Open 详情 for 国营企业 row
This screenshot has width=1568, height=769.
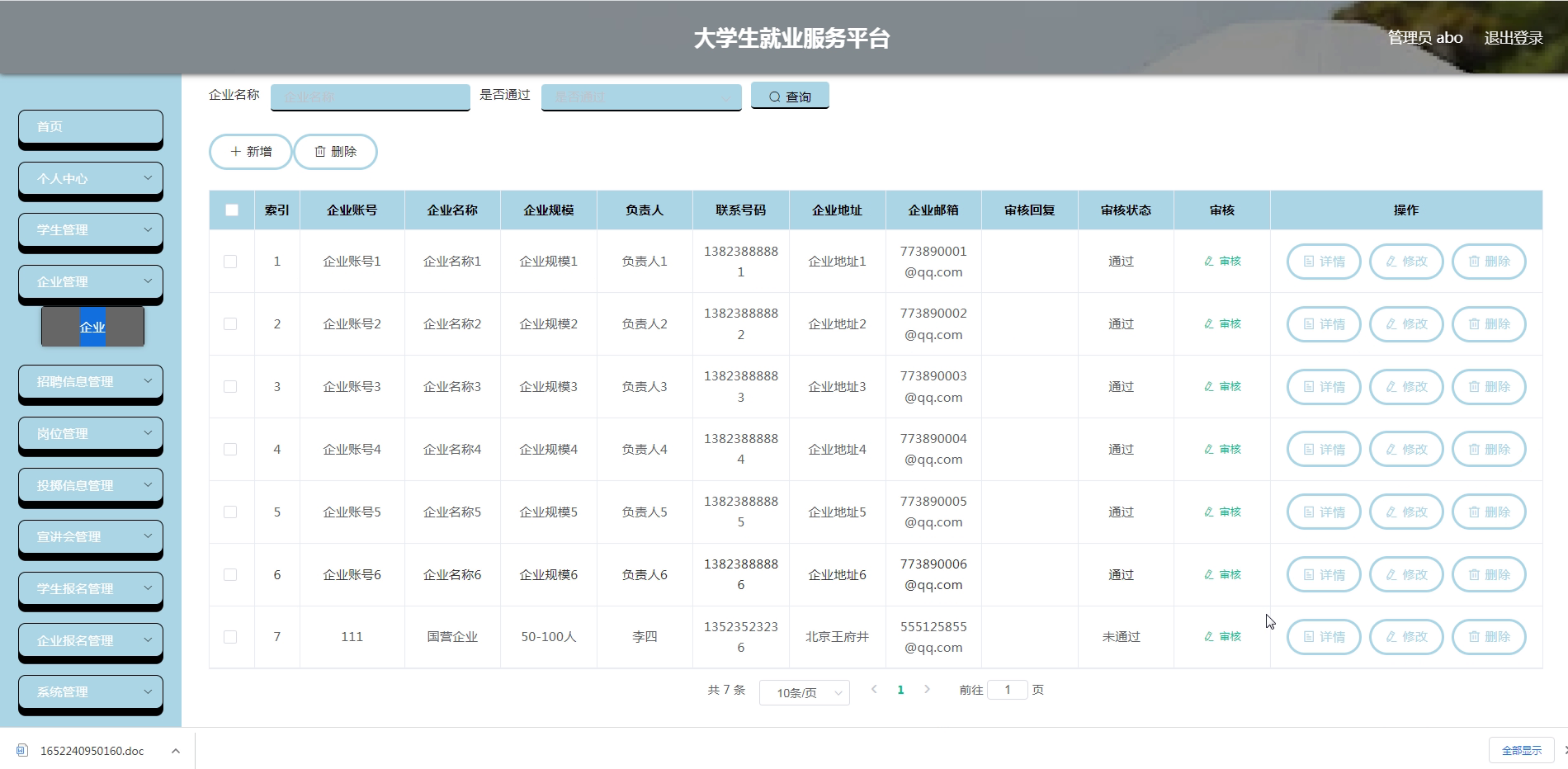(1324, 637)
